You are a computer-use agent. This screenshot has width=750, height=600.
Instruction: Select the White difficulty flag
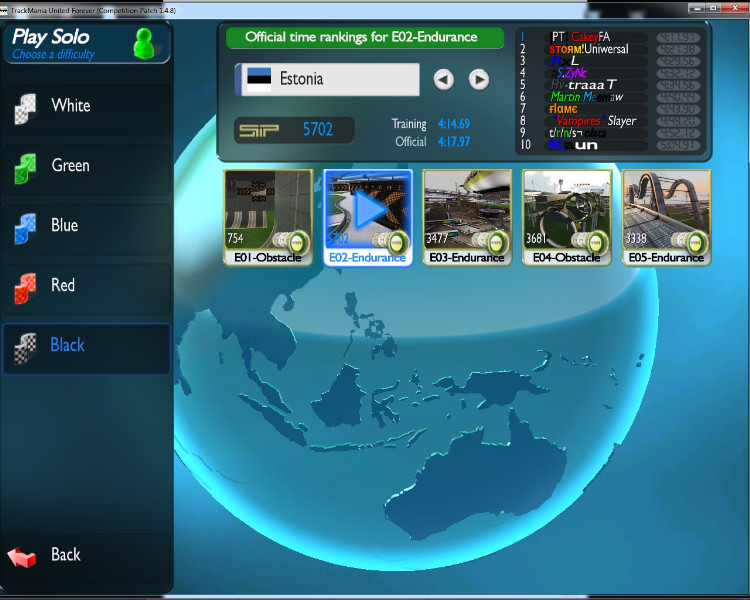(x=23, y=107)
